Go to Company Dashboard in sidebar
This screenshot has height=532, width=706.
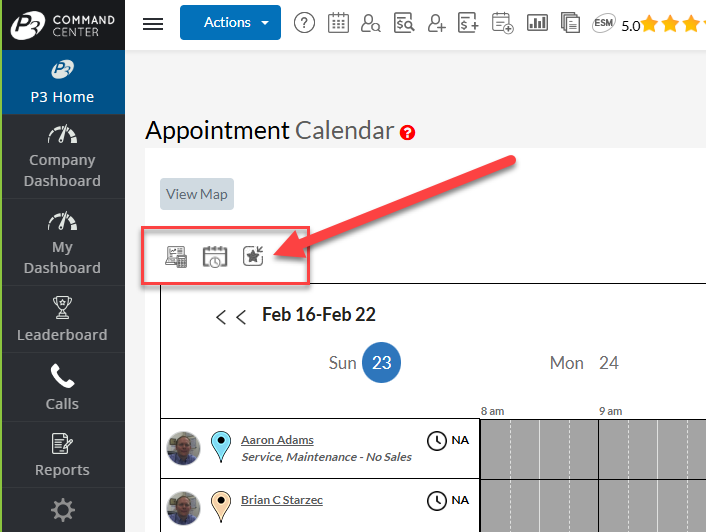62,158
